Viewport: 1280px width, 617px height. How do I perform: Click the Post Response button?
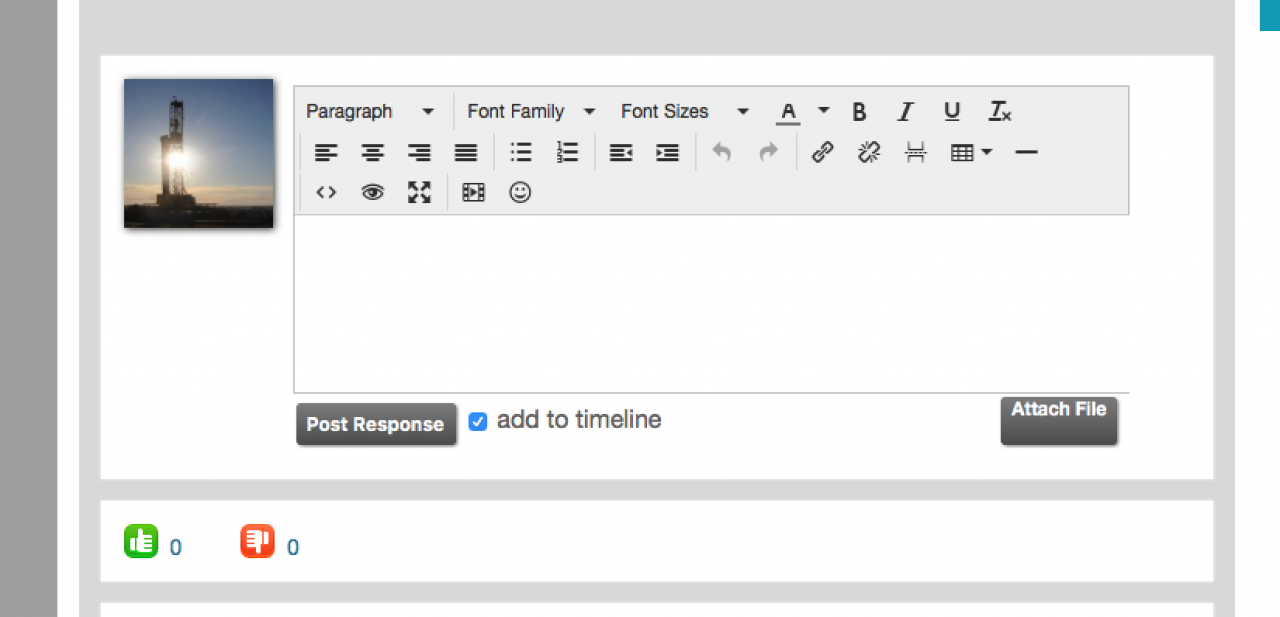375,425
